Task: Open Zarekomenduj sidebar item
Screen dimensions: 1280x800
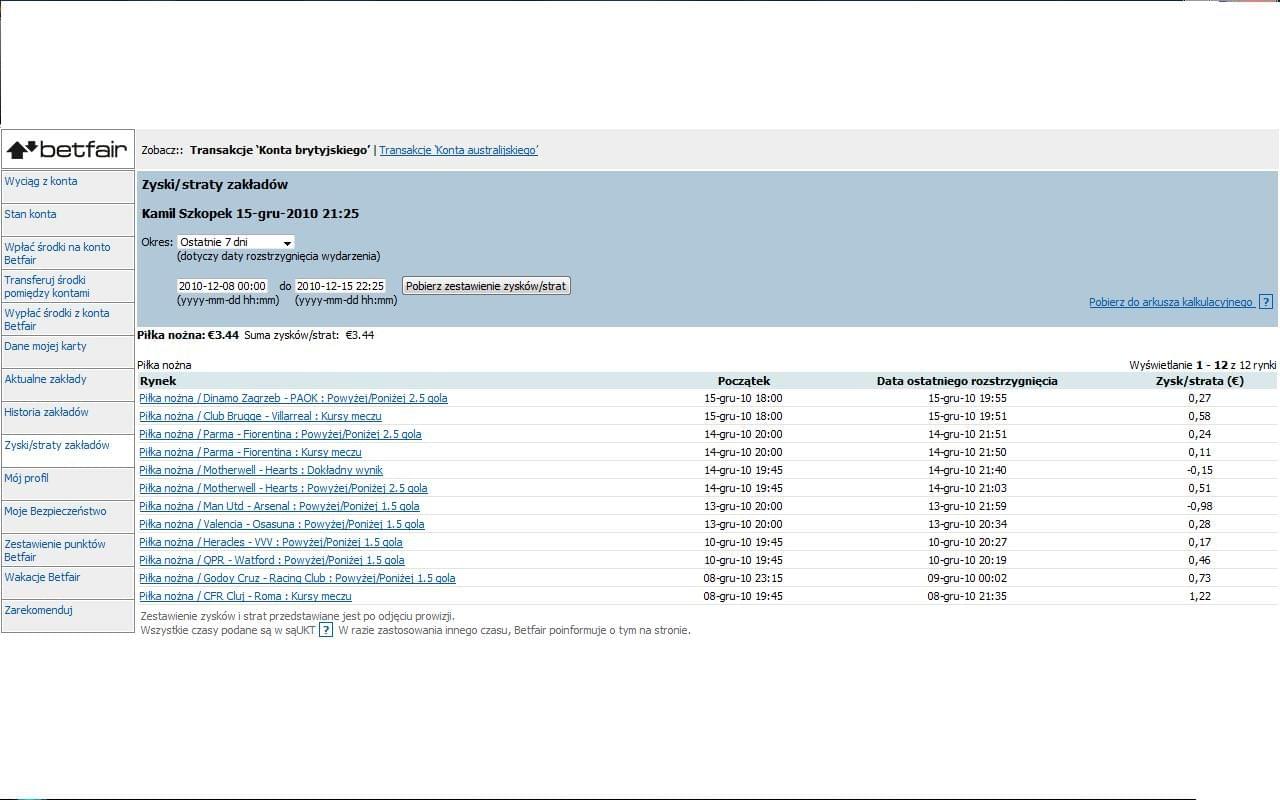Action: pos(38,610)
